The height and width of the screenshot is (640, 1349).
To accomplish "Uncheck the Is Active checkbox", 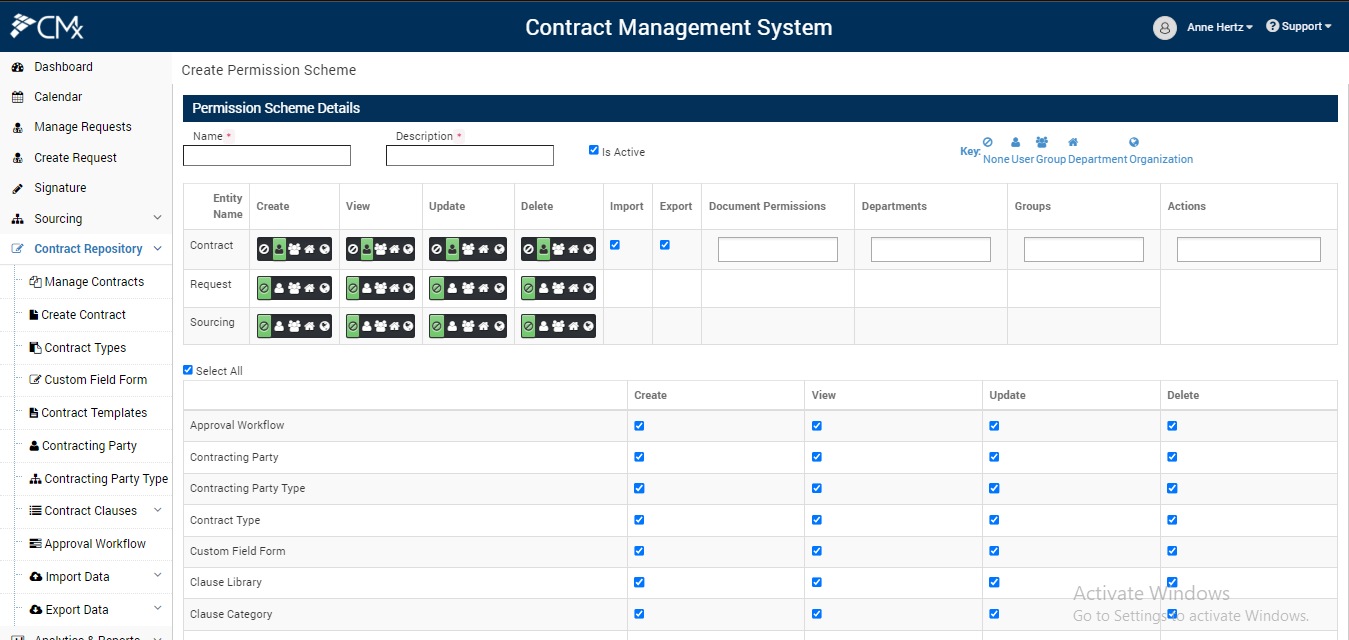I will click(593, 150).
